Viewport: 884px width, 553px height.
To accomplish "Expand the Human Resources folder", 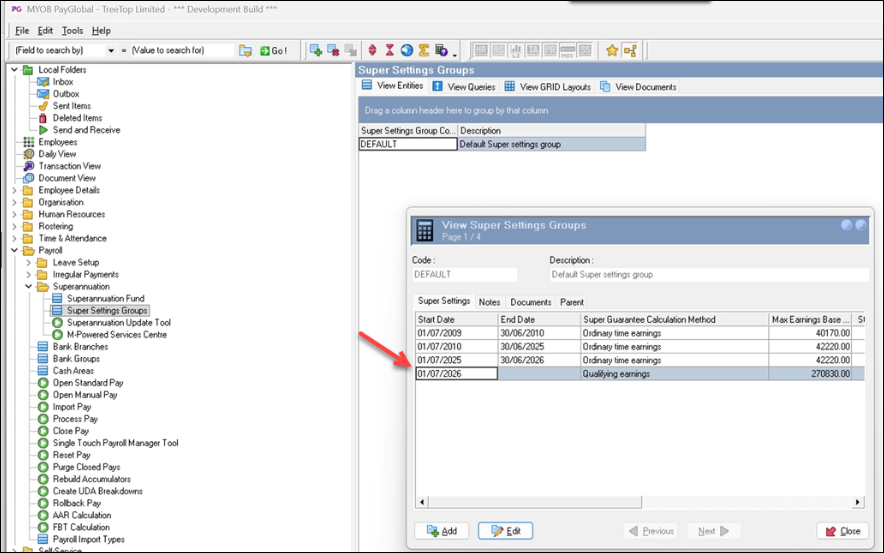I will [x=15, y=214].
